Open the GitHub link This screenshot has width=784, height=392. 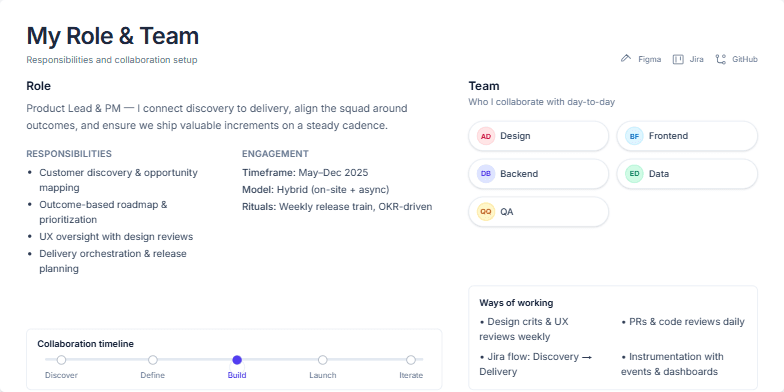click(x=736, y=59)
